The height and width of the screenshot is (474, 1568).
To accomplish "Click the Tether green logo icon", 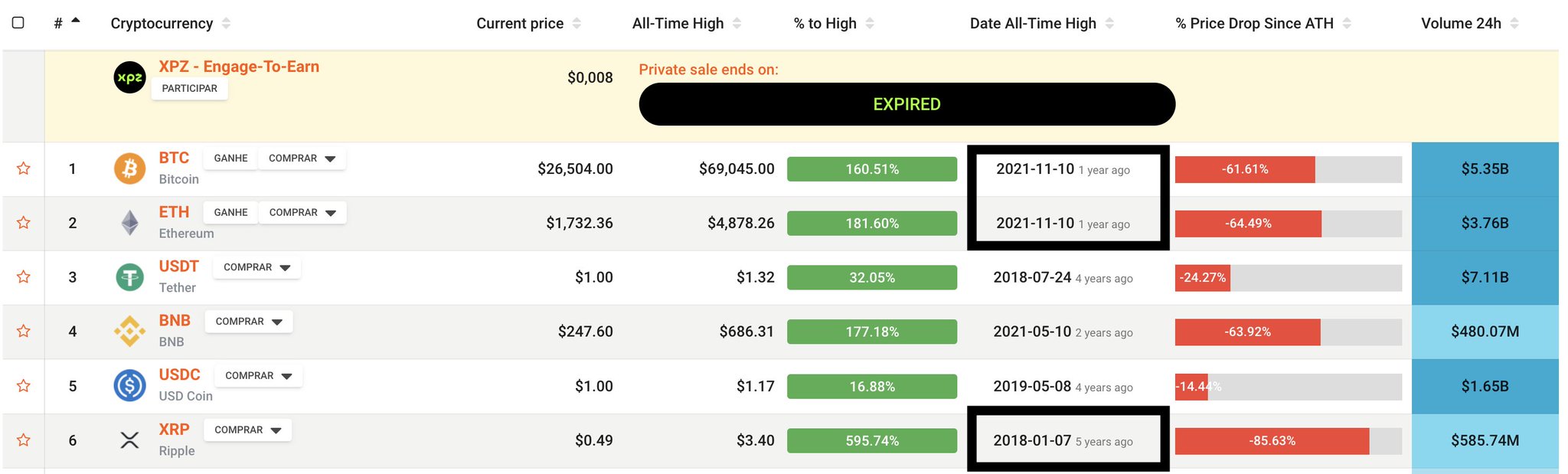I will click(129, 277).
